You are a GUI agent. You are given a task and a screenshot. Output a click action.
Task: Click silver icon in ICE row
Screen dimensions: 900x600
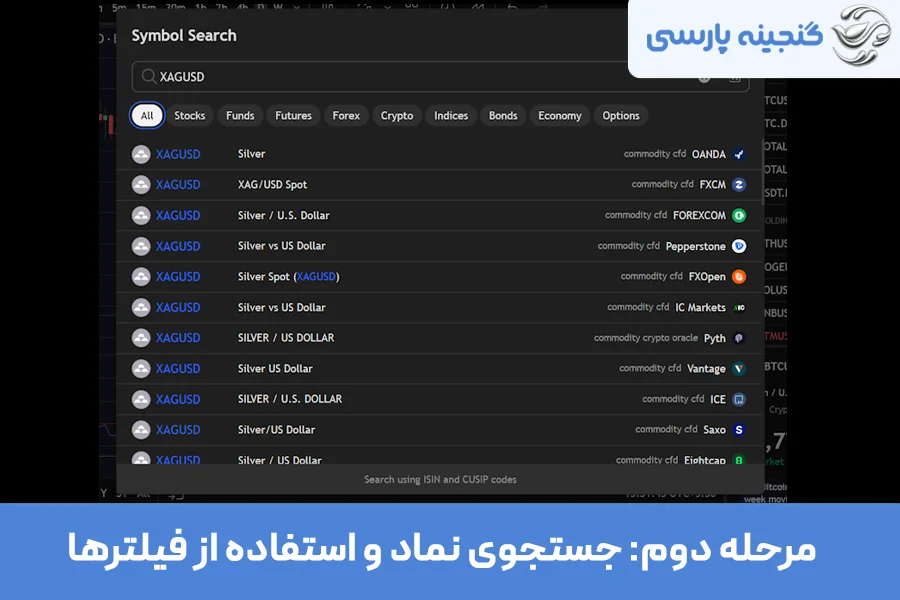point(141,399)
